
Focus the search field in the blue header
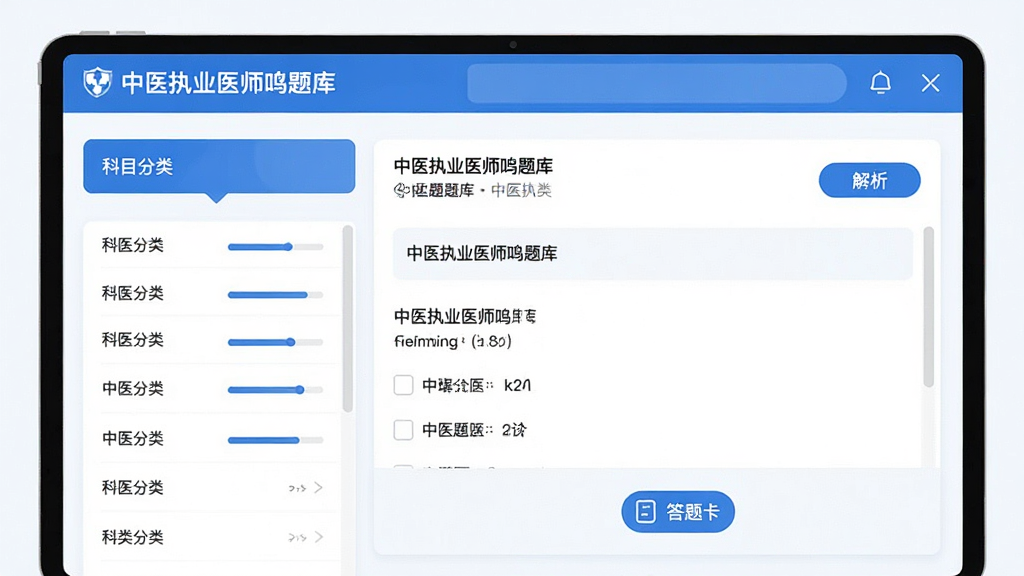(657, 83)
